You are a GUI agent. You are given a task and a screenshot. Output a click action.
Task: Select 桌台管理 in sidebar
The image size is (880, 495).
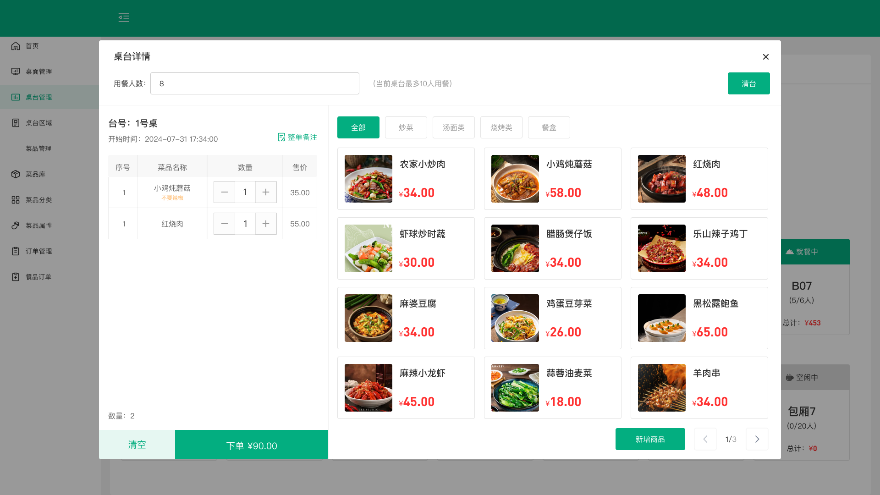50,97
